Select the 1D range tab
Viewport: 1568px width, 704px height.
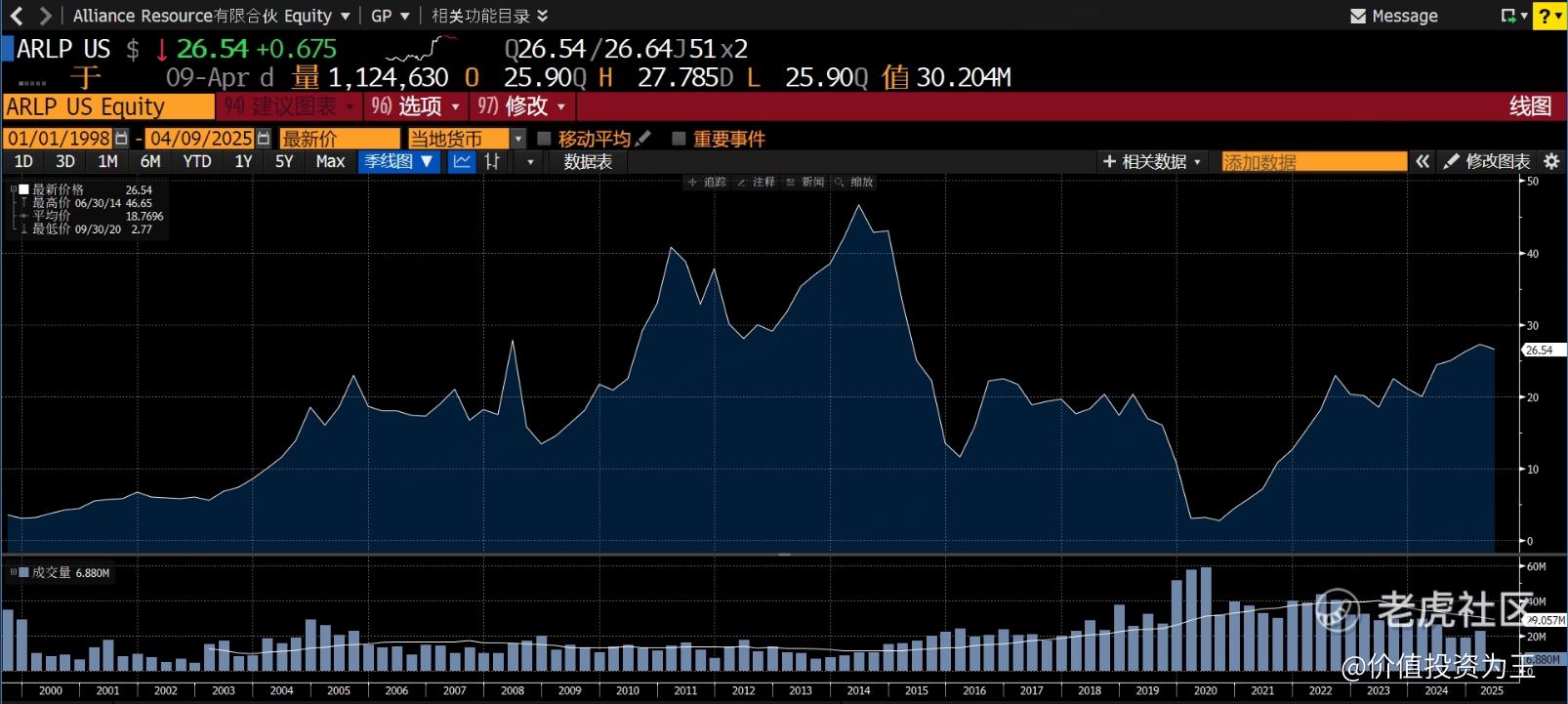tap(23, 161)
